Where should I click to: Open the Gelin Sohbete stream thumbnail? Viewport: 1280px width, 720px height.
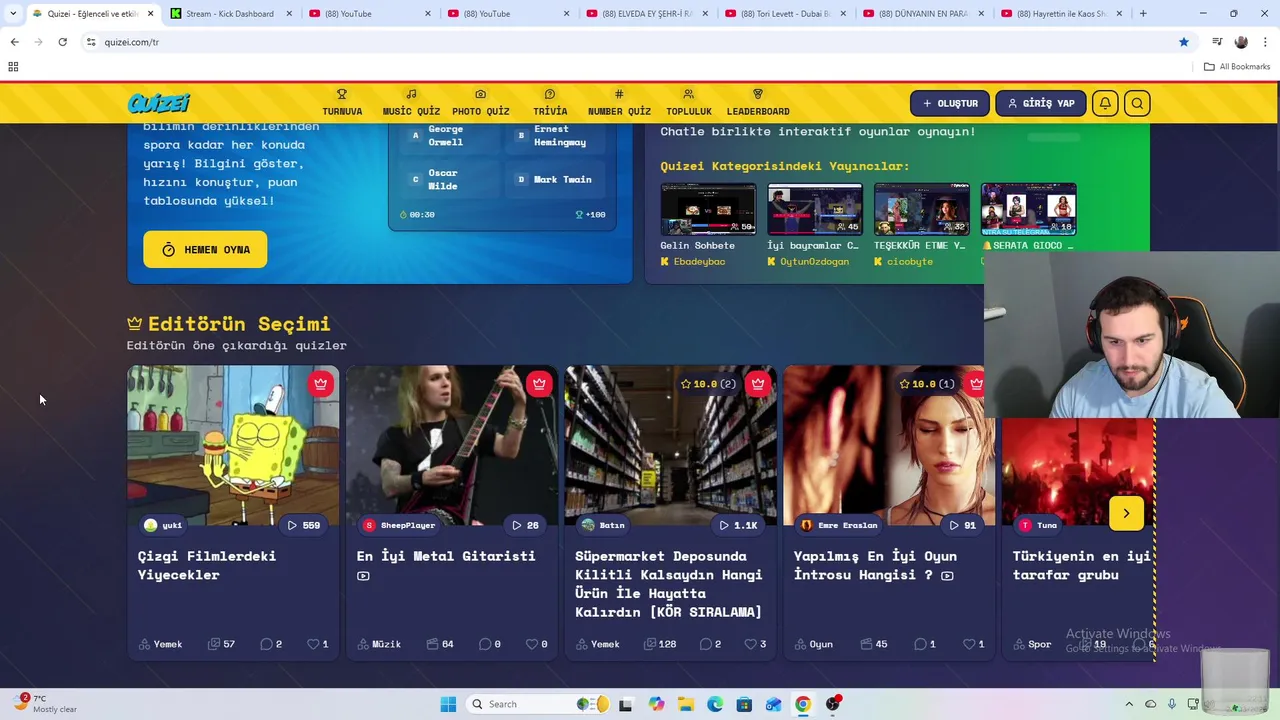pos(708,209)
